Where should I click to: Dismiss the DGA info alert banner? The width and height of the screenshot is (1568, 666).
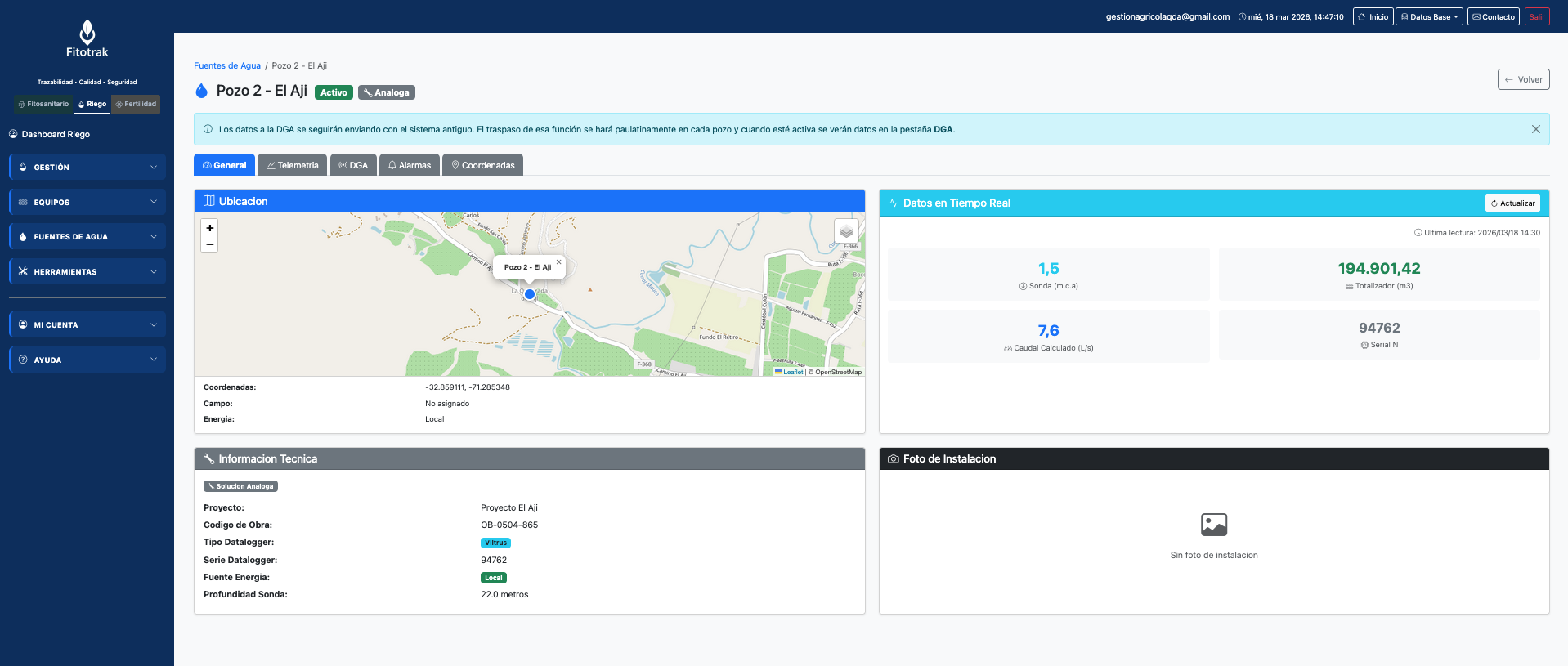click(x=1535, y=129)
